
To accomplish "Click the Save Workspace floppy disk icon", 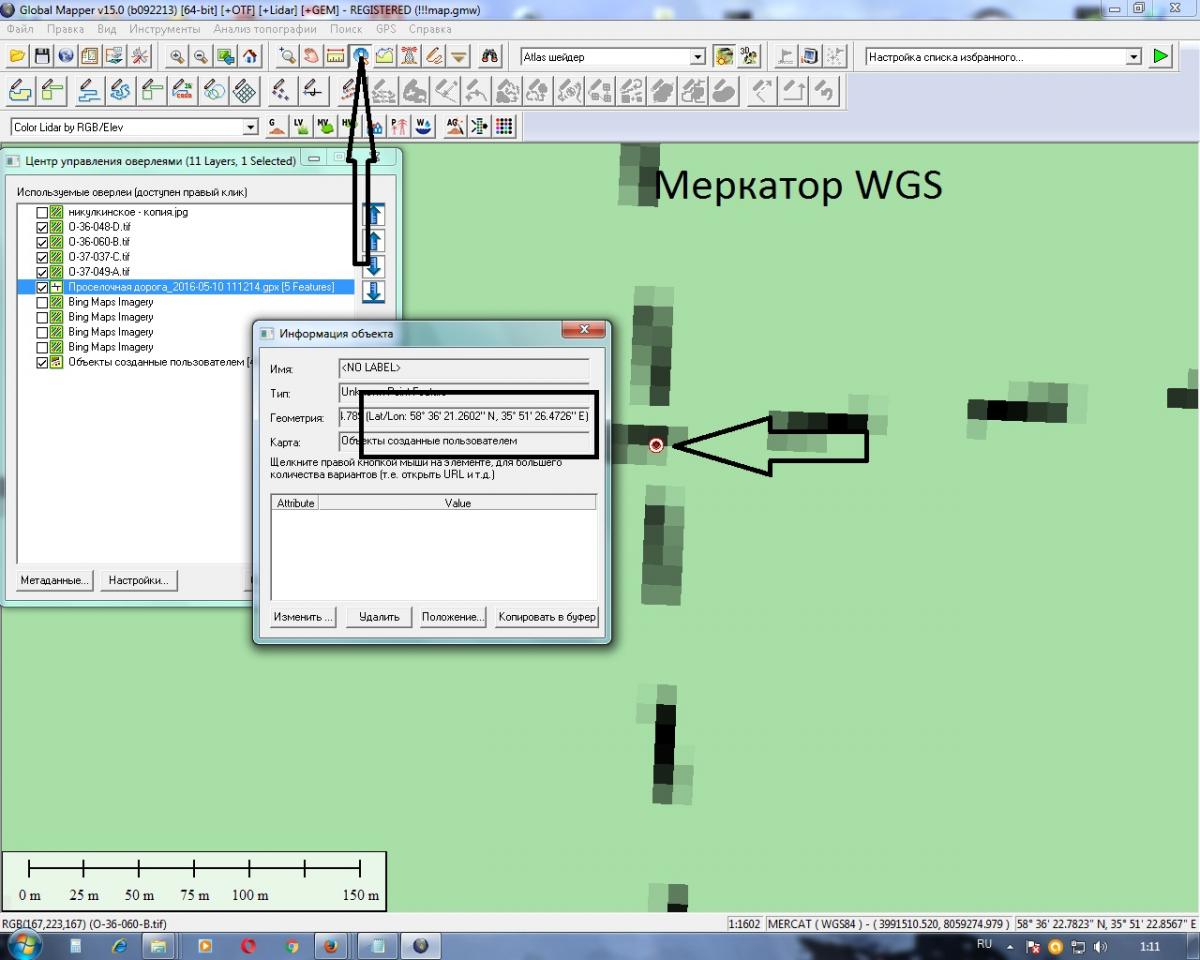I will 41,57.
